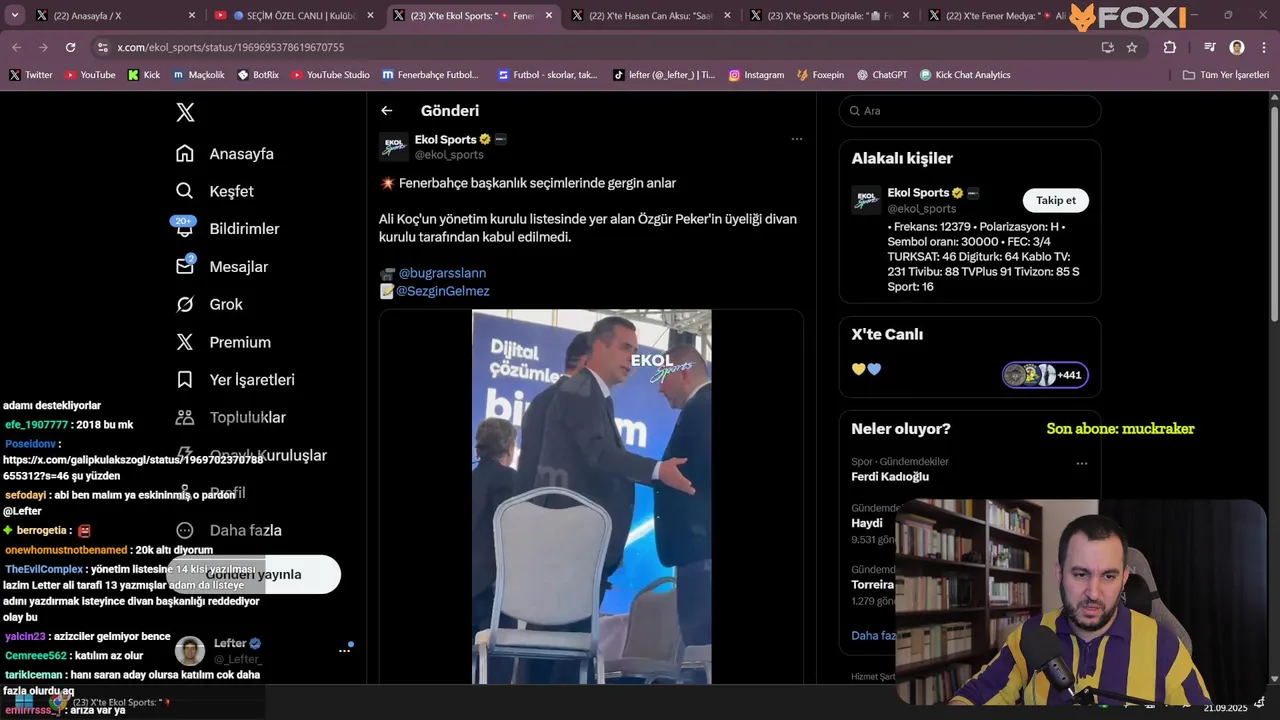This screenshot has height=720, width=1280.
Task: Close the Hasan Can Aksu tab
Action: click(x=726, y=16)
